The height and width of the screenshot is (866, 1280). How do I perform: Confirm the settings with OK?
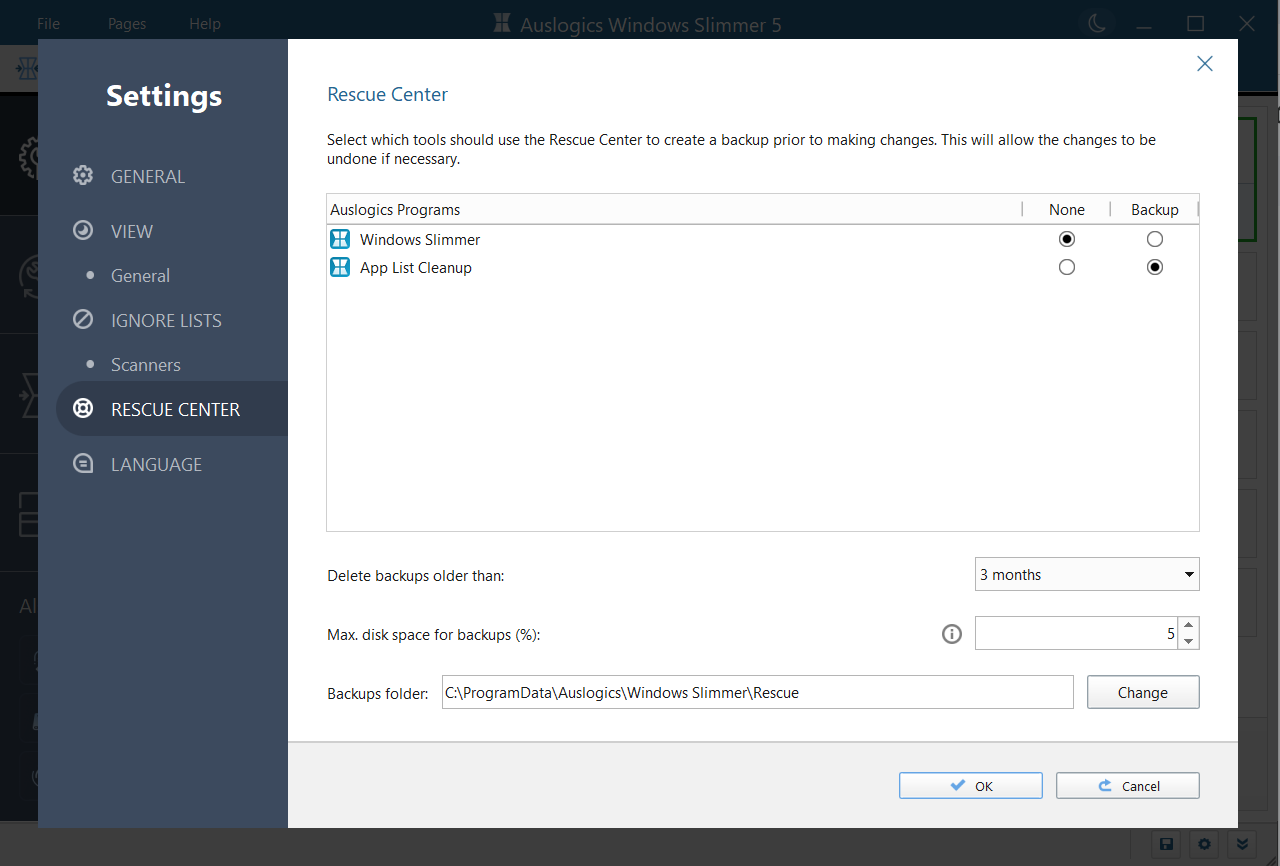pos(970,786)
